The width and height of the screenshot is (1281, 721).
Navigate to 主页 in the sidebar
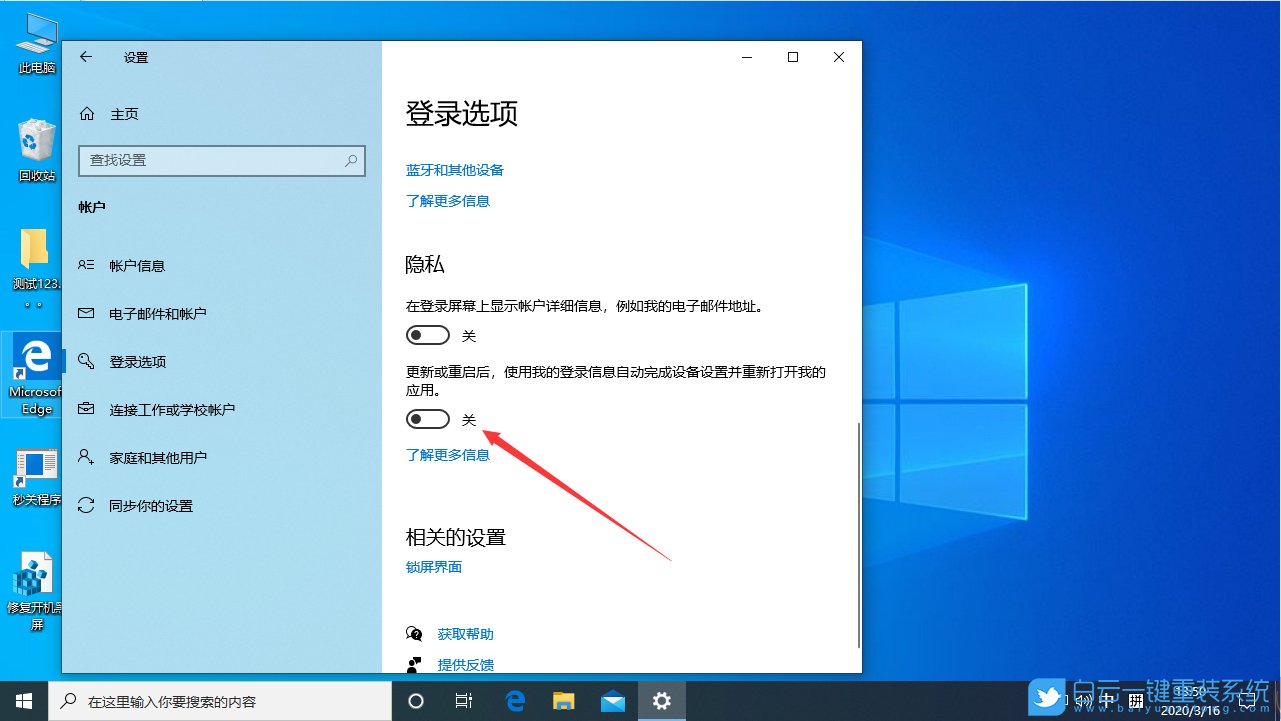pos(123,113)
